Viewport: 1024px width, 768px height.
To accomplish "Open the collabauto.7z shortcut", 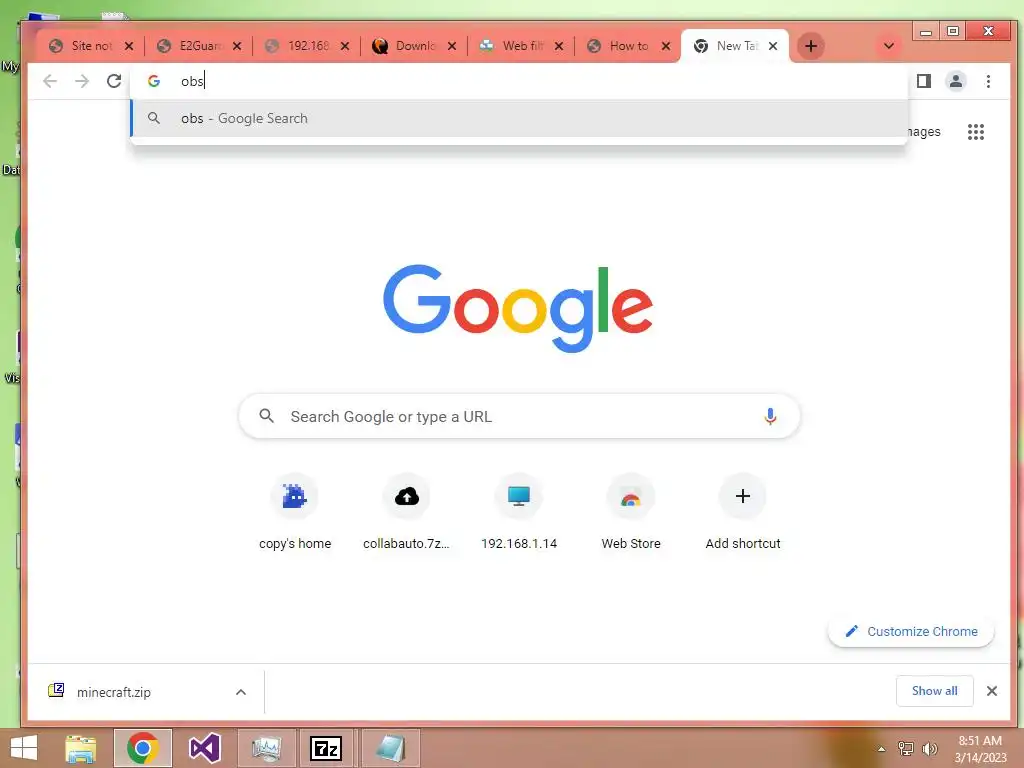I will (406, 514).
